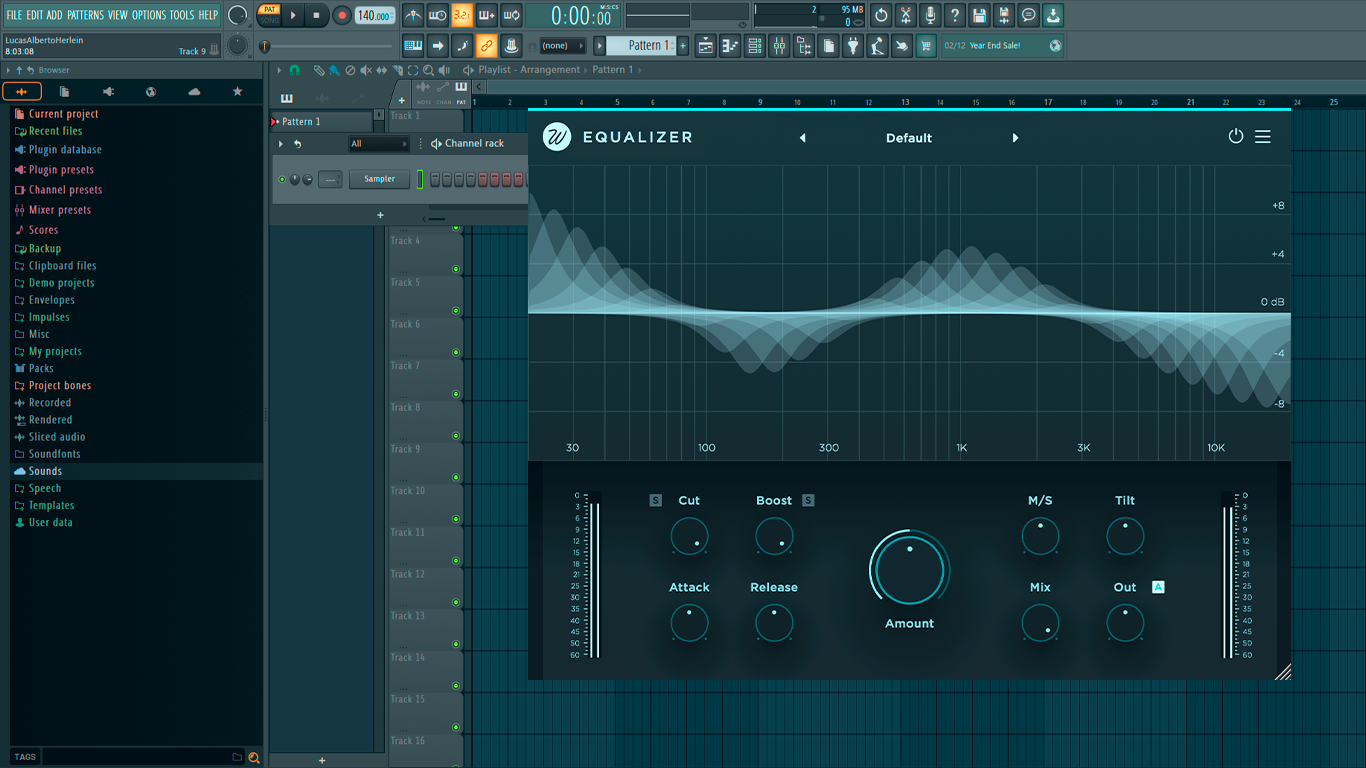1366x768 pixels.
Task: Open the Channel rack view icon
Action: click(x=755, y=45)
